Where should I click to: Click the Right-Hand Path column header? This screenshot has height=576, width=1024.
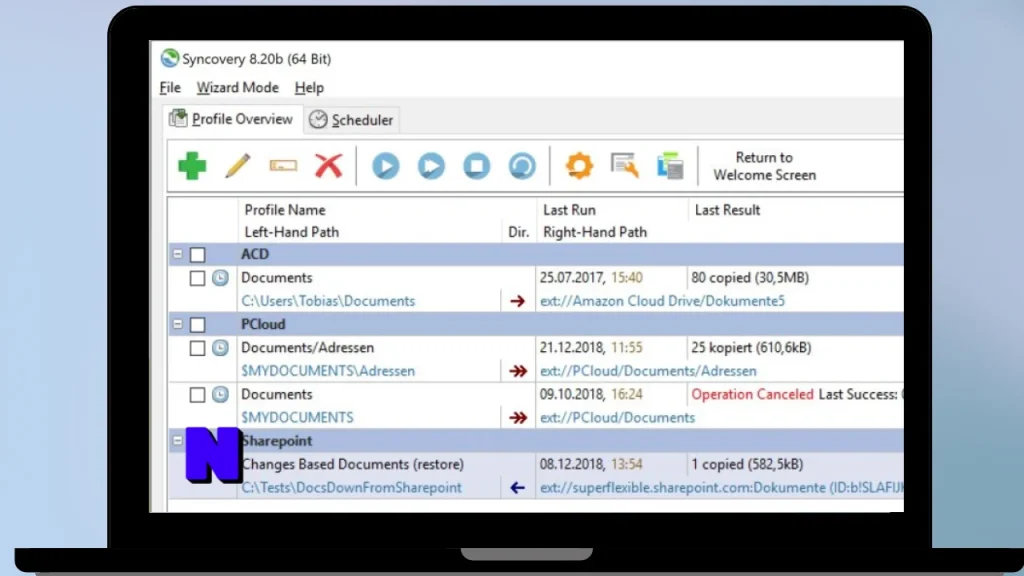(x=594, y=232)
